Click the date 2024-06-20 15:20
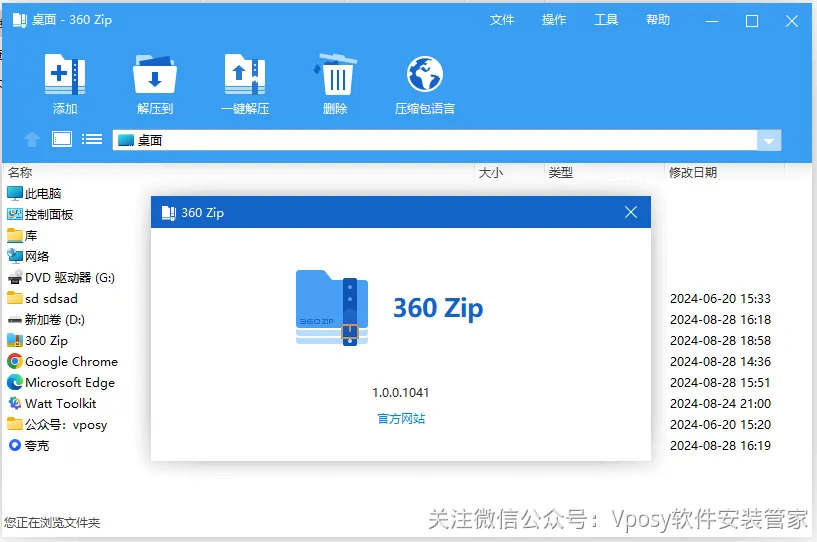Viewport: 817px width, 542px height. click(720, 424)
